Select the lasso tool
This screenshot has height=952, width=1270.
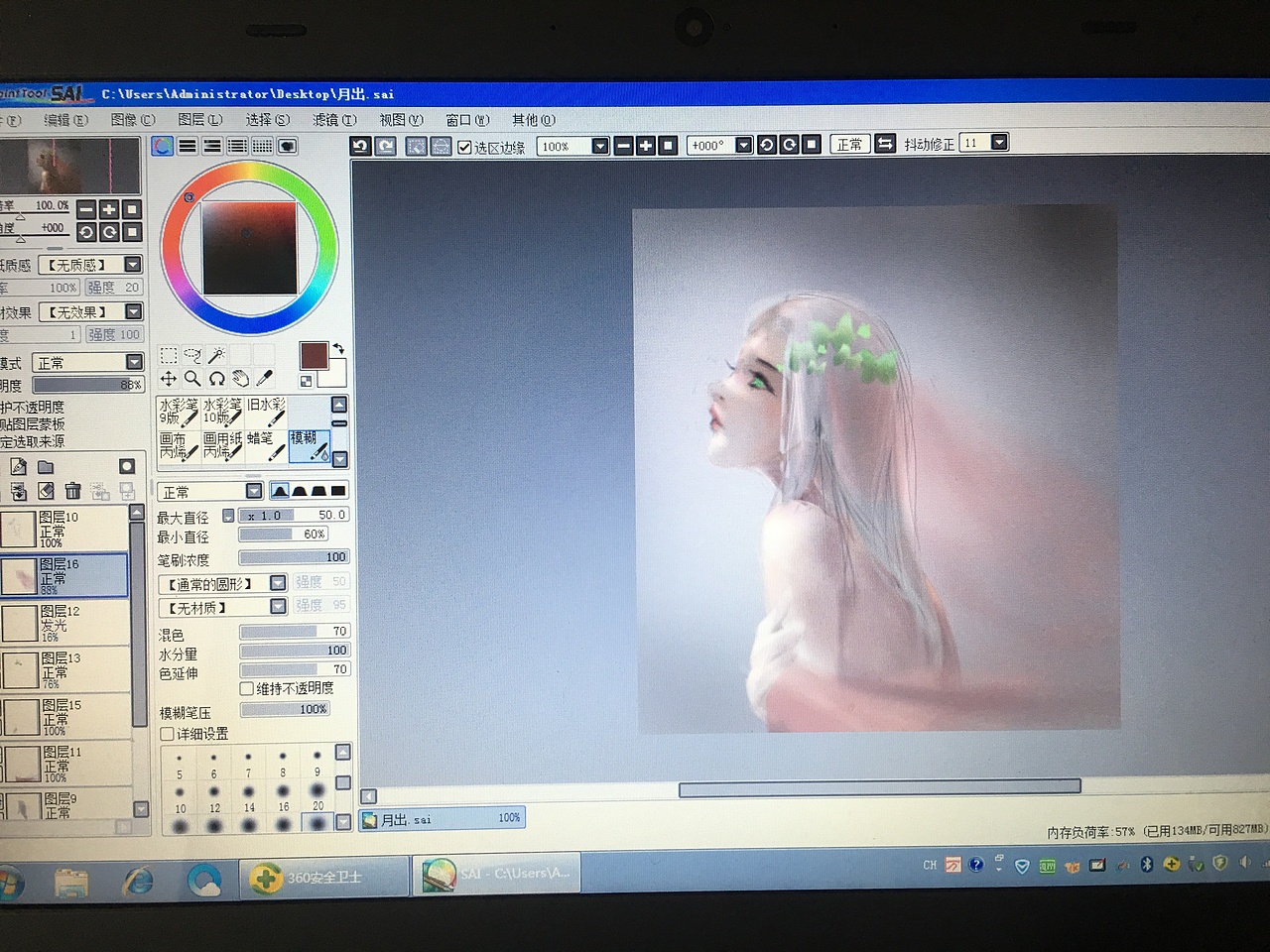point(192,355)
